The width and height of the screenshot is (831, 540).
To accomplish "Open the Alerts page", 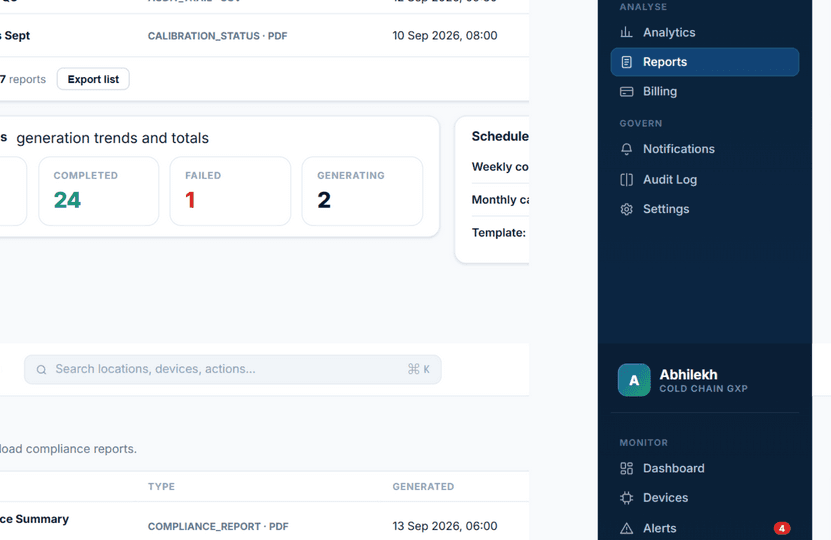I will pyautogui.click(x=704, y=528).
